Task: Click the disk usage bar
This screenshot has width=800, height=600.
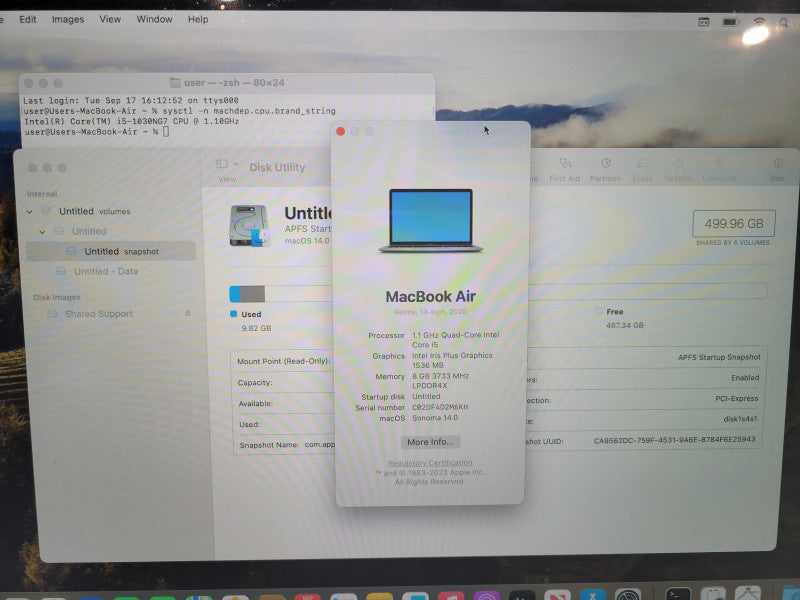Action: pos(498,293)
